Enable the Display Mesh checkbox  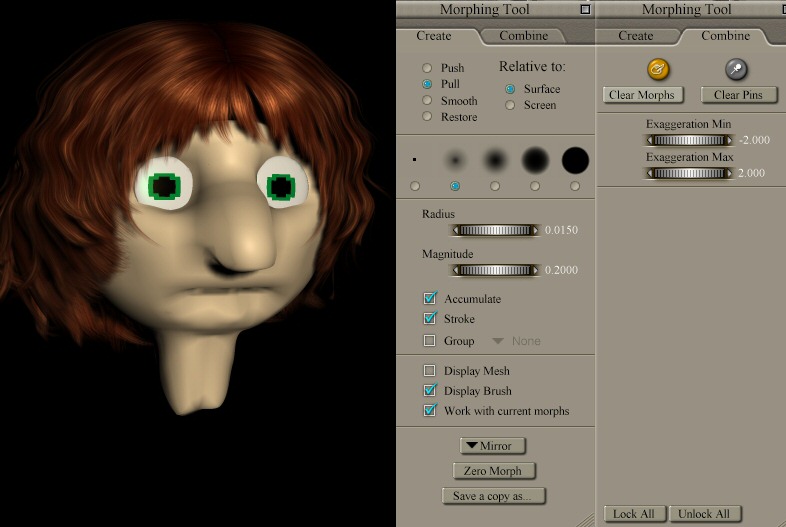(429, 371)
